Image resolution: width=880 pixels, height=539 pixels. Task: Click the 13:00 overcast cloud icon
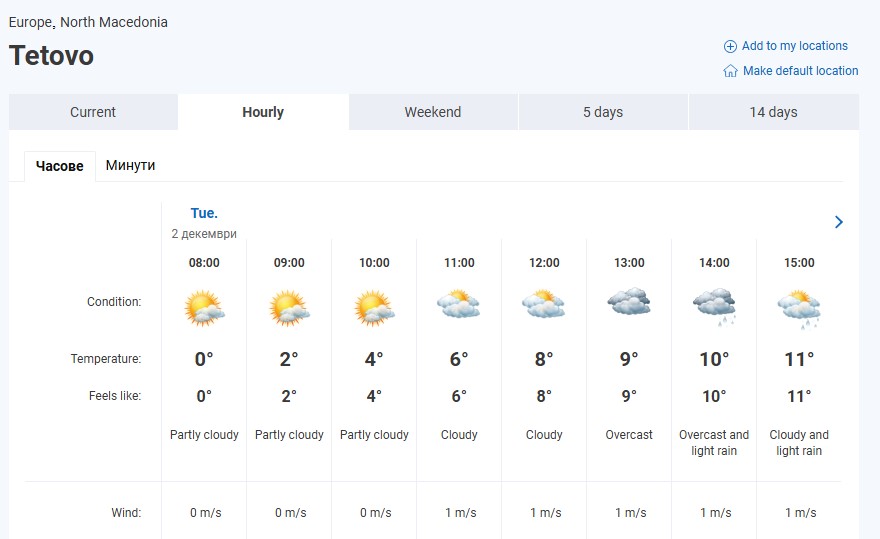[629, 302]
